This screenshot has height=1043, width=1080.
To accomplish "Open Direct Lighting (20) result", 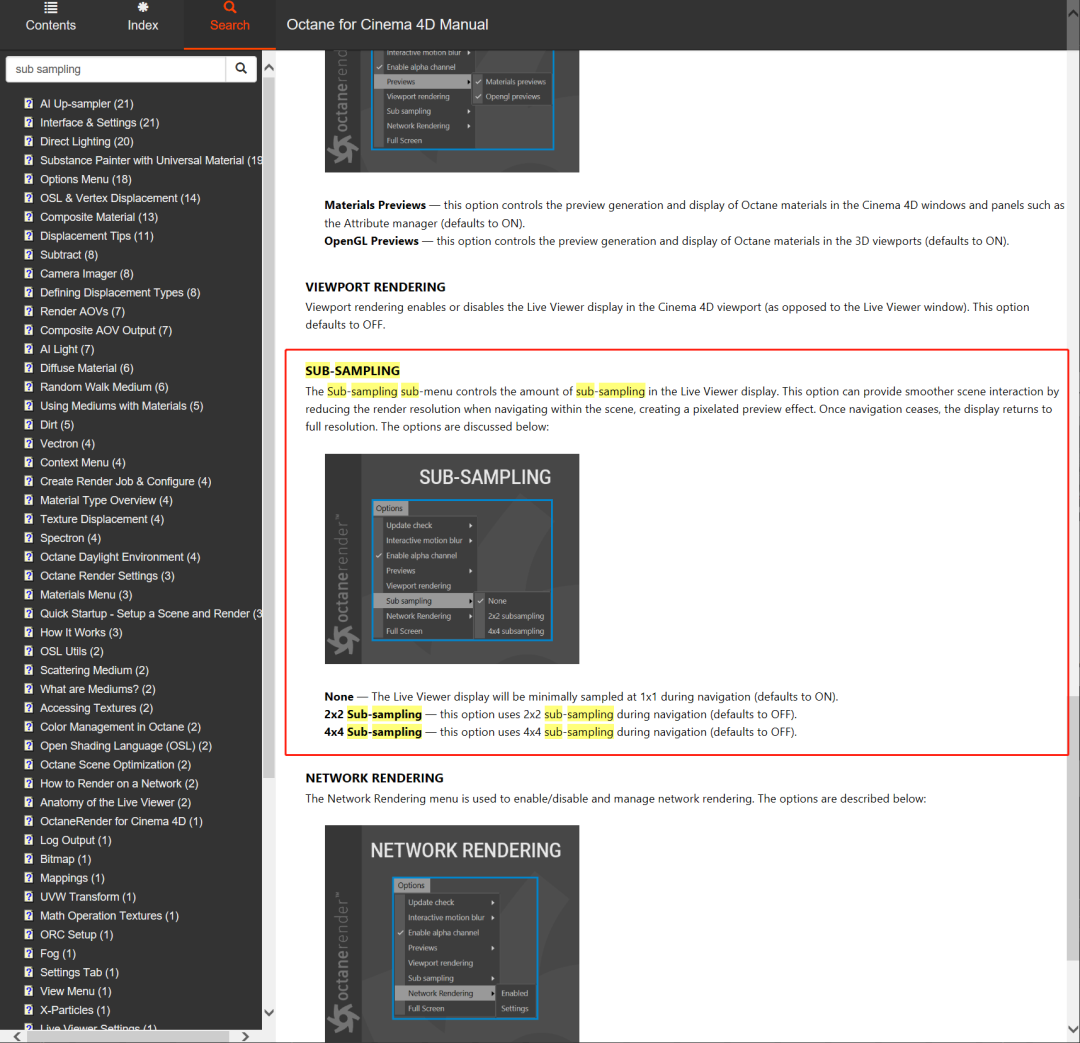I will [87, 141].
